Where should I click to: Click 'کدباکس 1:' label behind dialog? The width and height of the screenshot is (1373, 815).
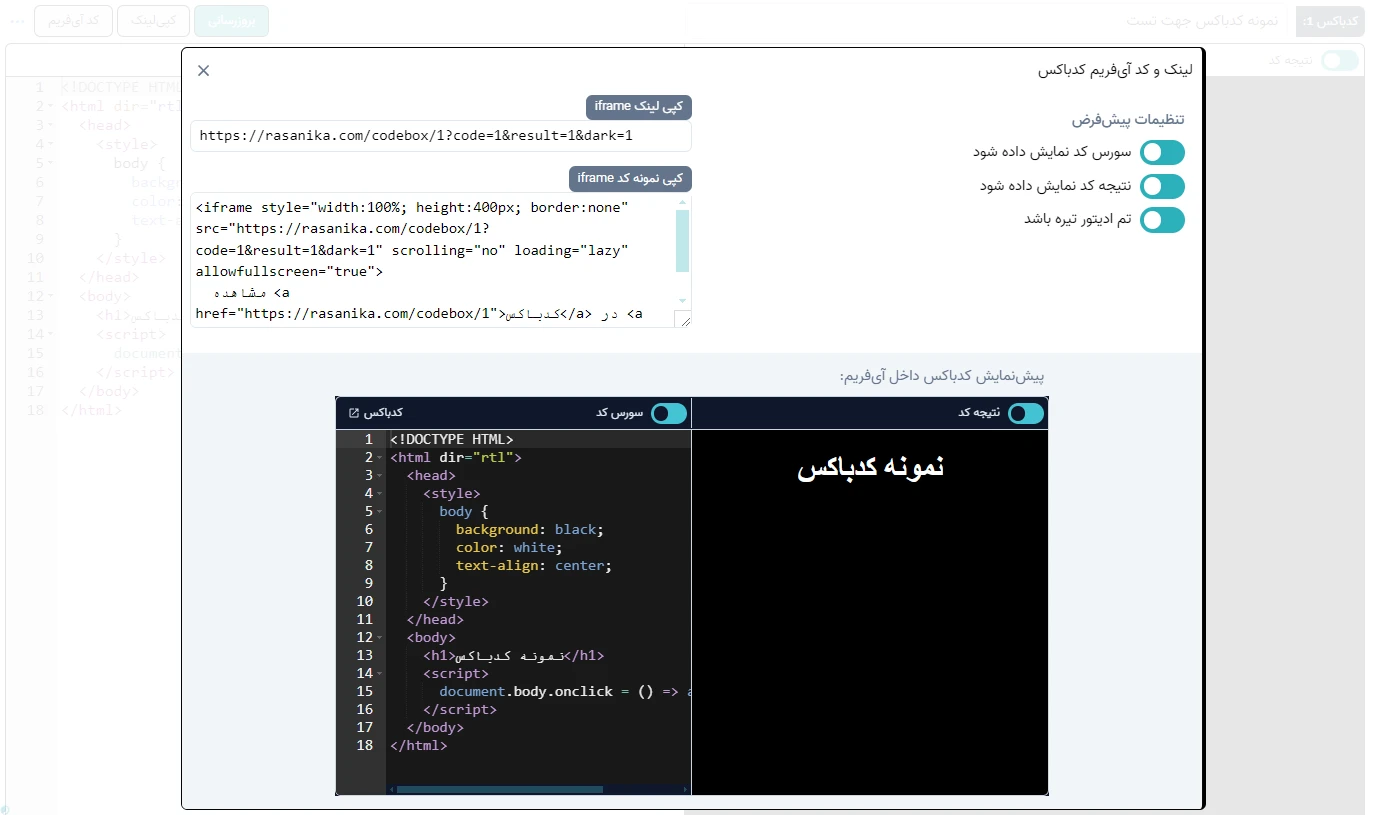pyautogui.click(x=1330, y=21)
